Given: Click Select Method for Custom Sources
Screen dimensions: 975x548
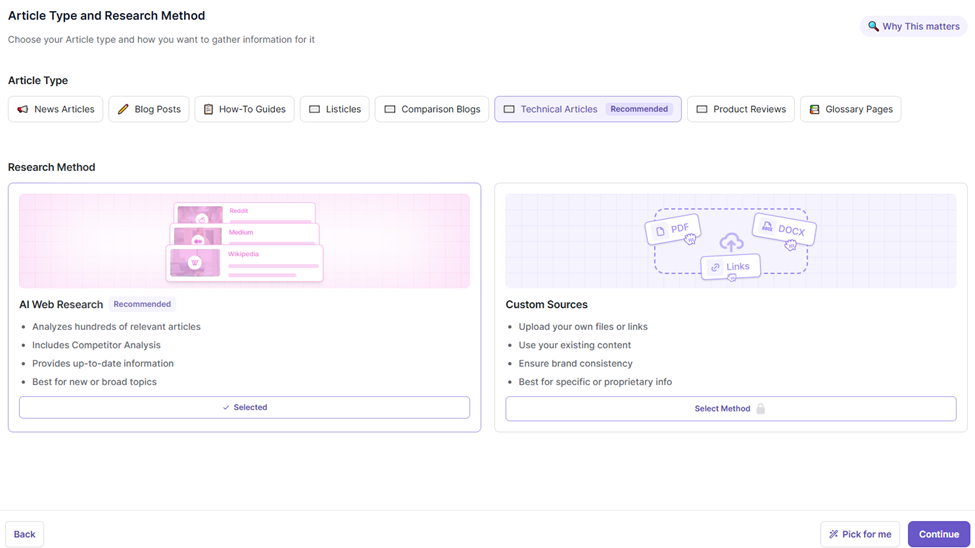Looking at the screenshot, I should pos(731,409).
